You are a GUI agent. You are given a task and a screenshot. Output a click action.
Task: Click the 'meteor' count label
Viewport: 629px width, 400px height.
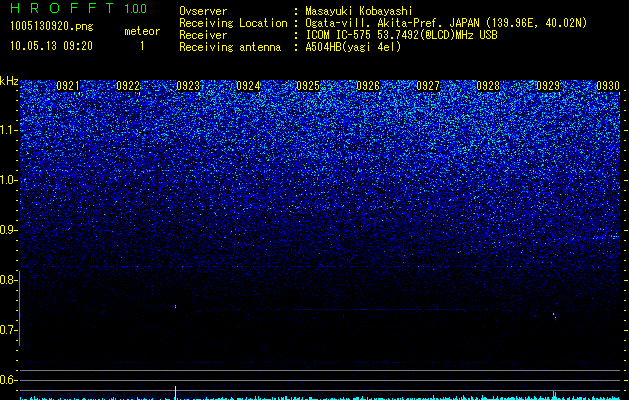click(x=142, y=31)
